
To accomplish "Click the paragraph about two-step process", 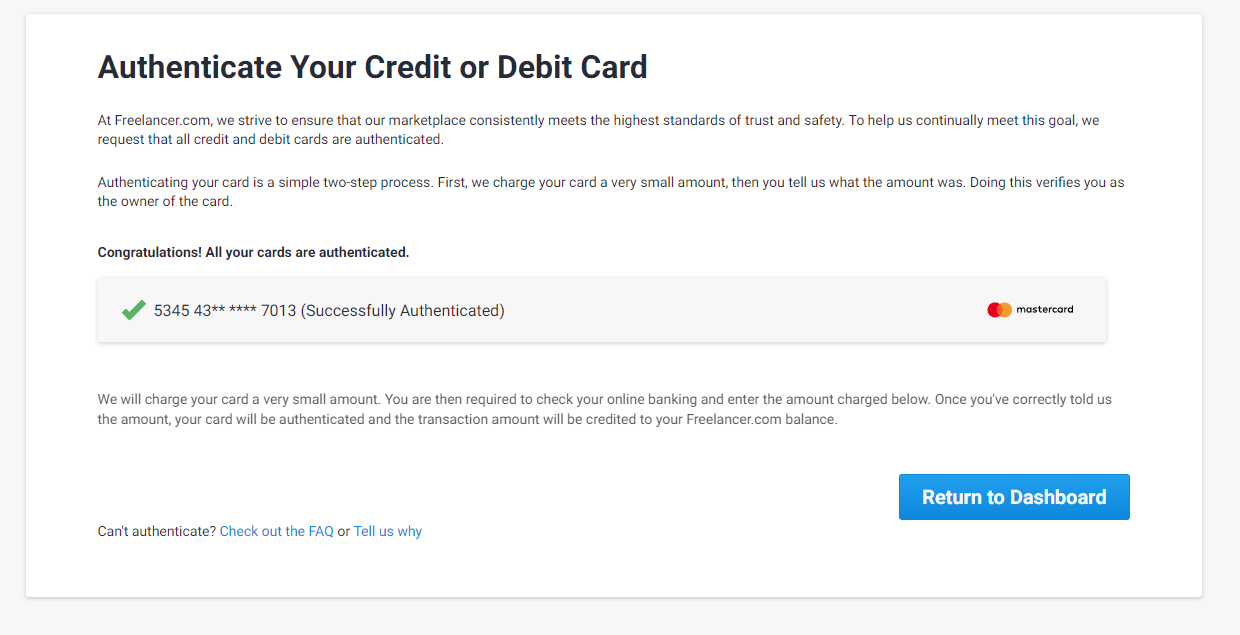I will [x=610, y=192].
